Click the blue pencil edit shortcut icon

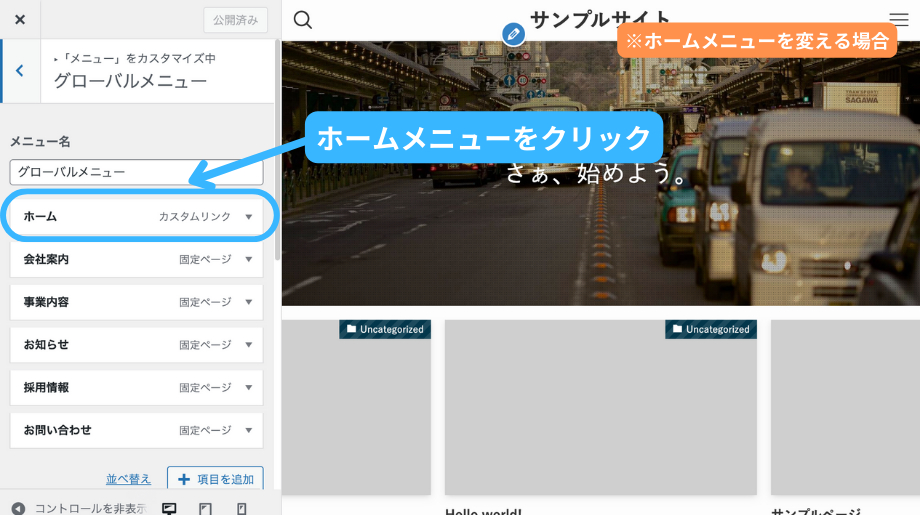[513, 34]
